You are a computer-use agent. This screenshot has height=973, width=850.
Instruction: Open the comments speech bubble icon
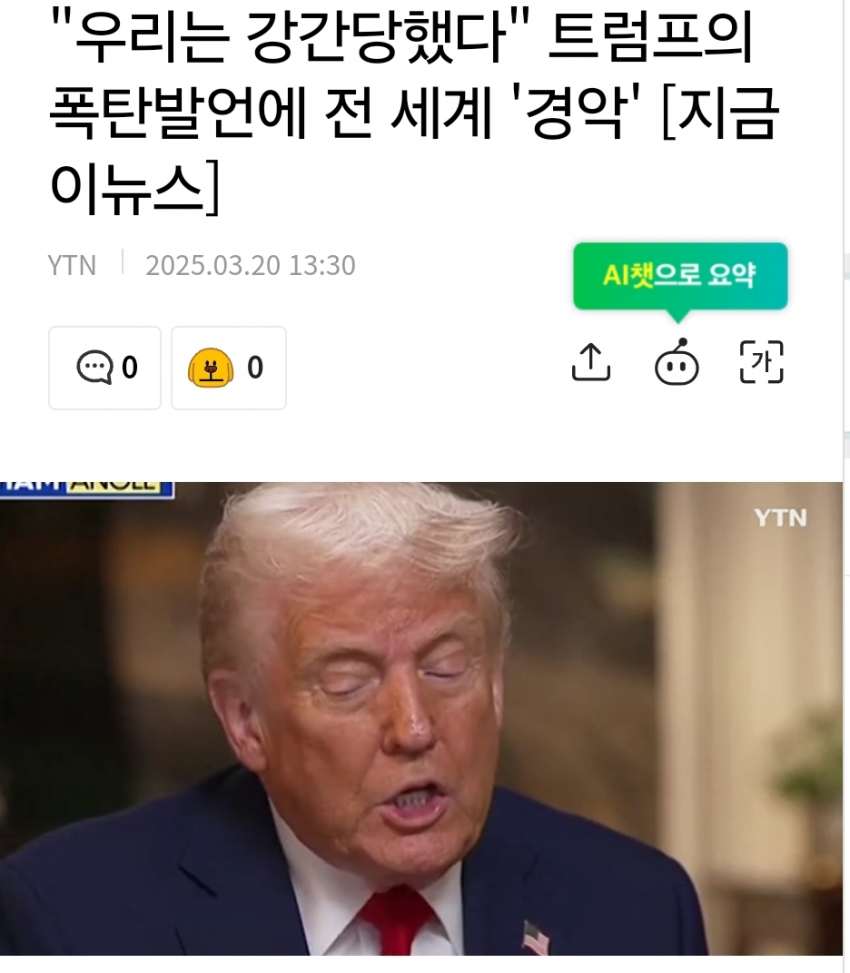click(94, 367)
